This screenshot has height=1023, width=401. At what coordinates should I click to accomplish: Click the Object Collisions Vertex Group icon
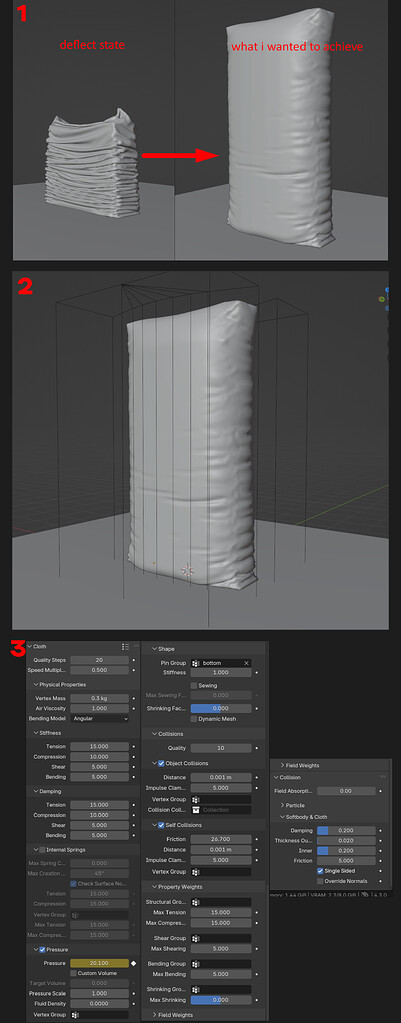tap(196, 799)
